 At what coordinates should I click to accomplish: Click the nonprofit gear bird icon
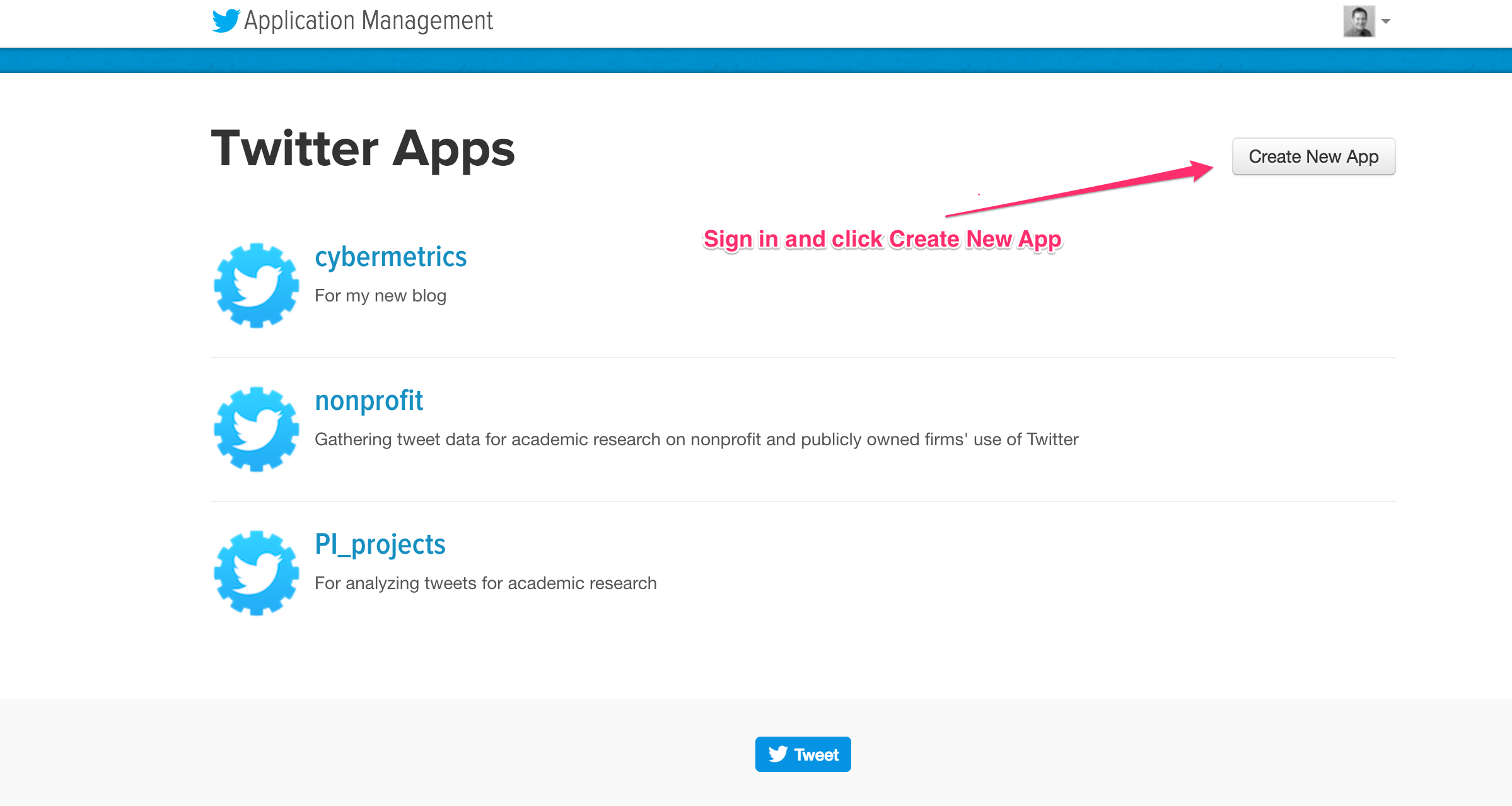tap(256, 429)
